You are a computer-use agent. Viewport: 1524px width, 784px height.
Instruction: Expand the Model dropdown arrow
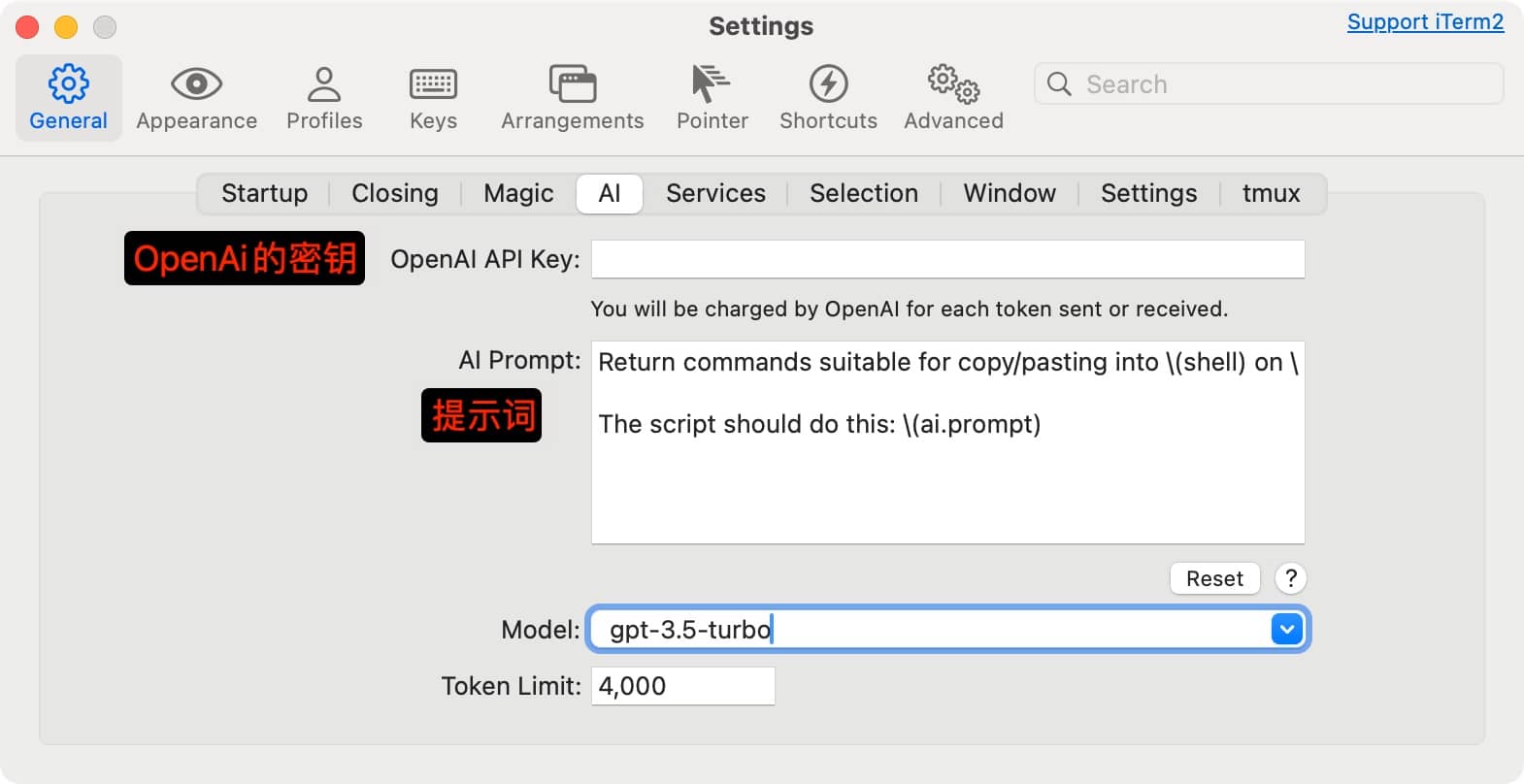pos(1286,630)
